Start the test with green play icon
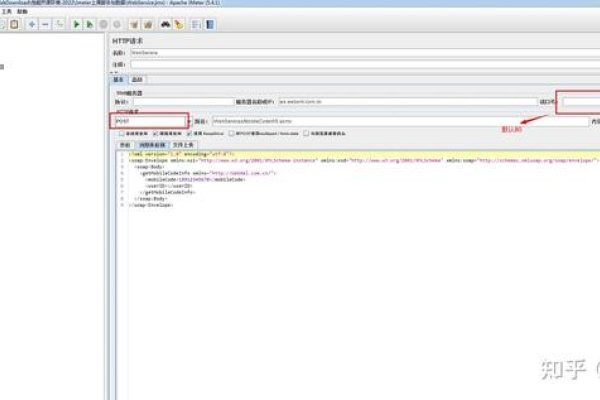Viewport: 600px width, 400px height. tap(76, 24)
